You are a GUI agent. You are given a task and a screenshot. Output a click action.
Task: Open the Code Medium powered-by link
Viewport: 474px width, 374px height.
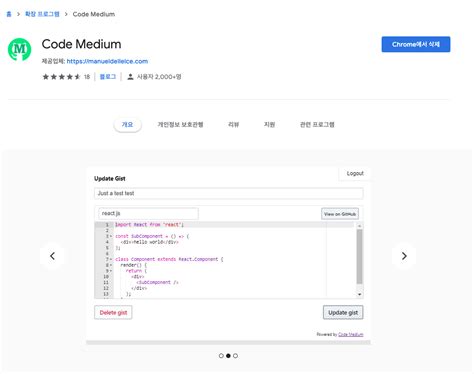tap(351, 334)
